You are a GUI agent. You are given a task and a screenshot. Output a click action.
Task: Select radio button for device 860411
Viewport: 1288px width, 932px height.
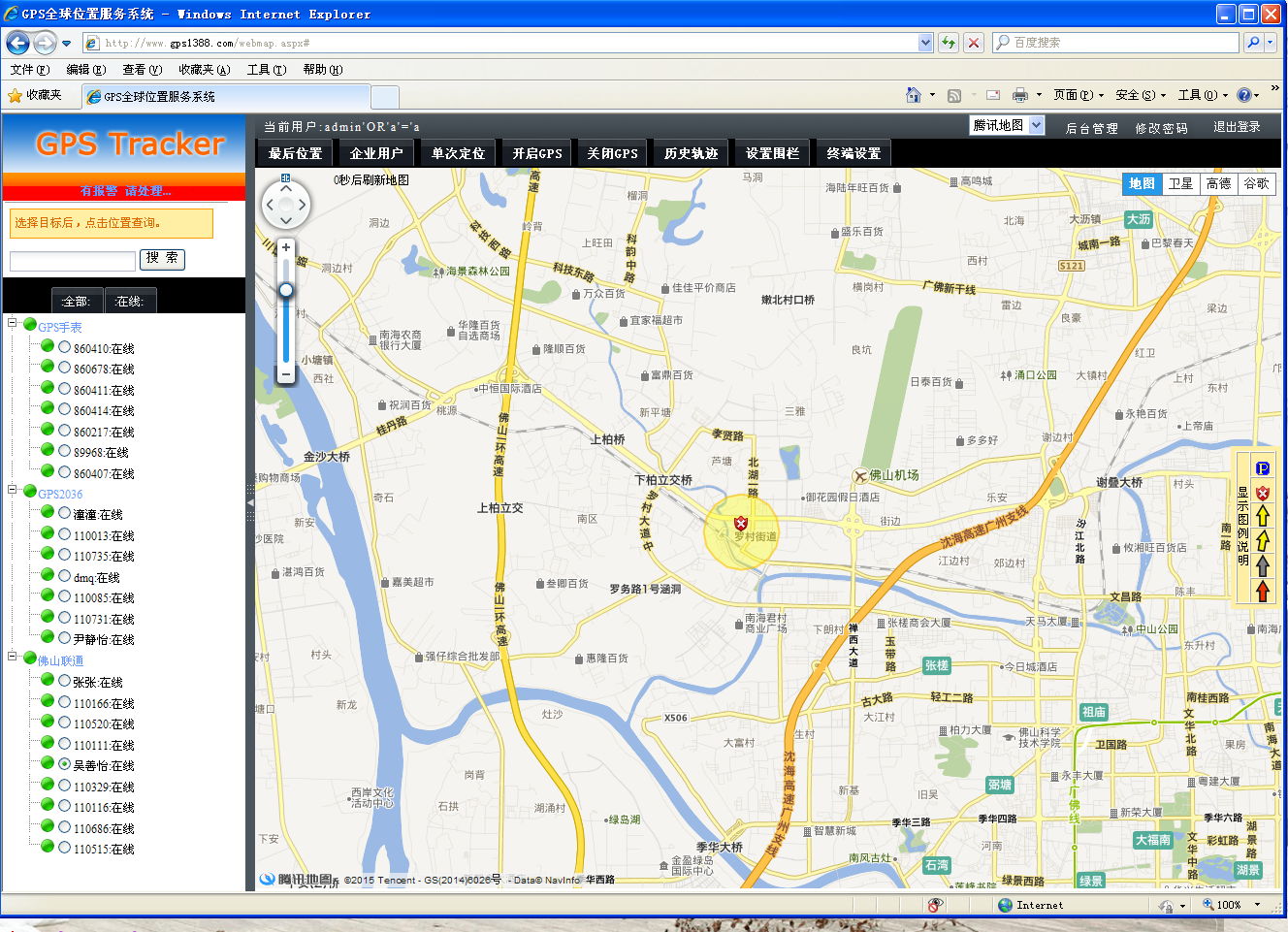tap(65, 389)
